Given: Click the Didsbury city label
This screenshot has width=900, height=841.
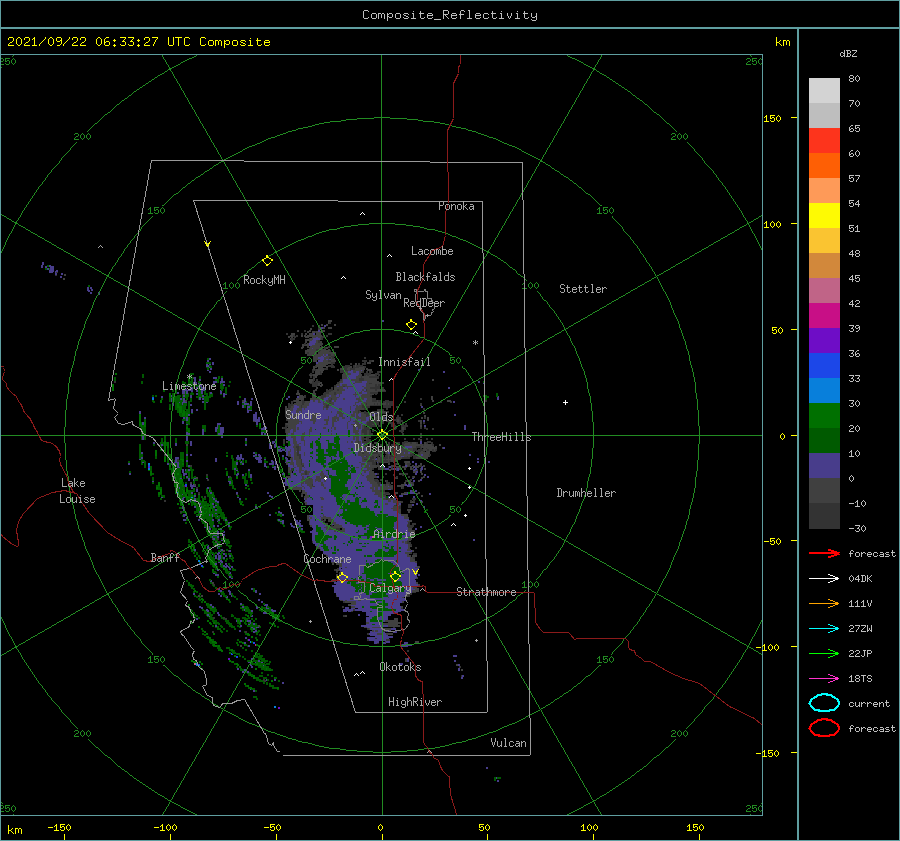Looking at the screenshot, I should pyautogui.click(x=377, y=448).
